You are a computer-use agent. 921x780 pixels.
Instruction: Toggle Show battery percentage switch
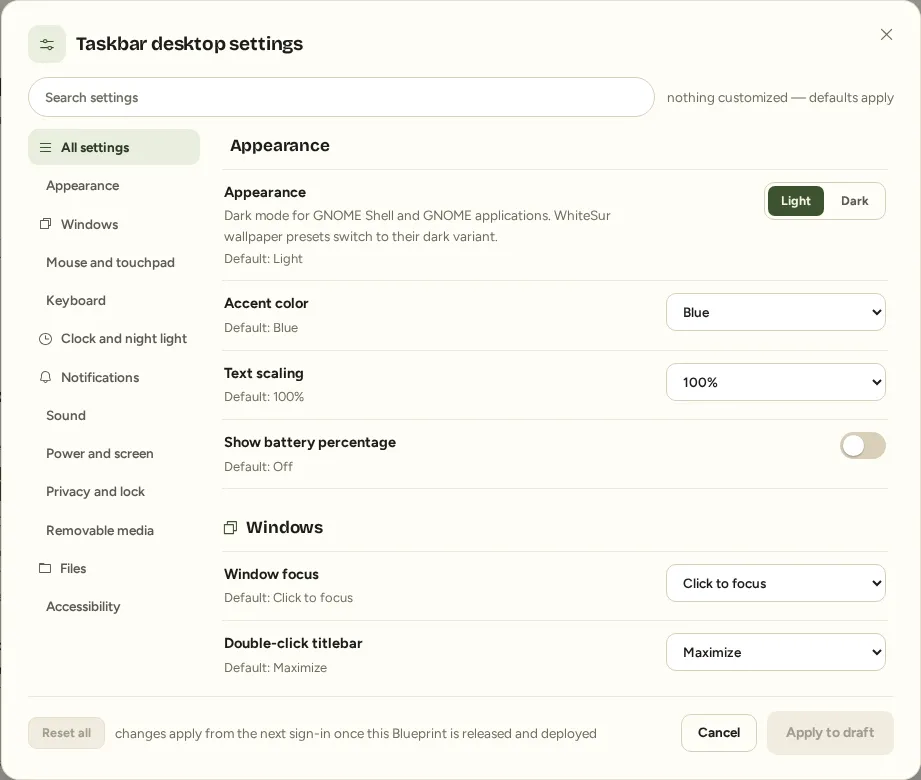tap(862, 446)
